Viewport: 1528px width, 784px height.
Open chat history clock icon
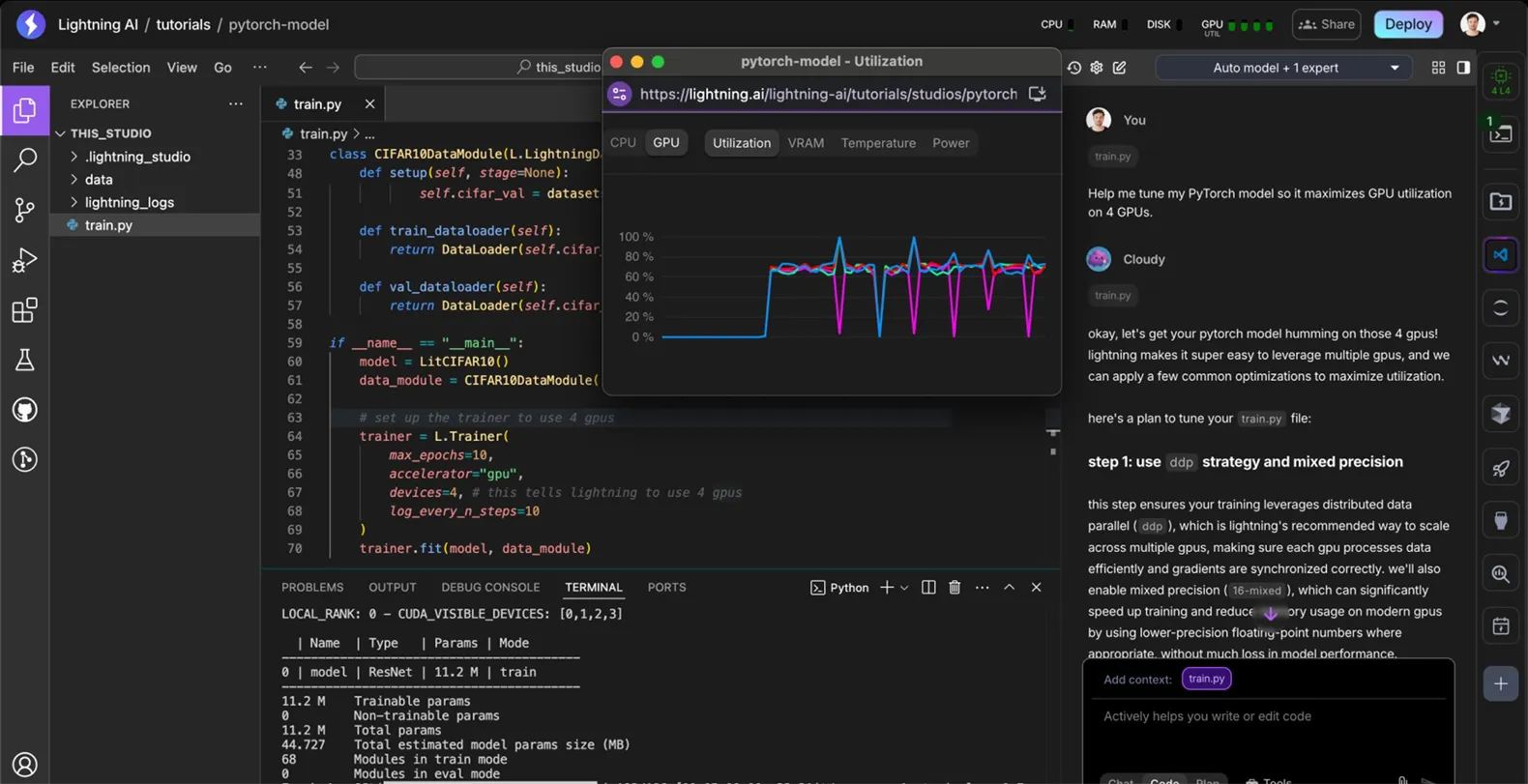(x=1073, y=68)
